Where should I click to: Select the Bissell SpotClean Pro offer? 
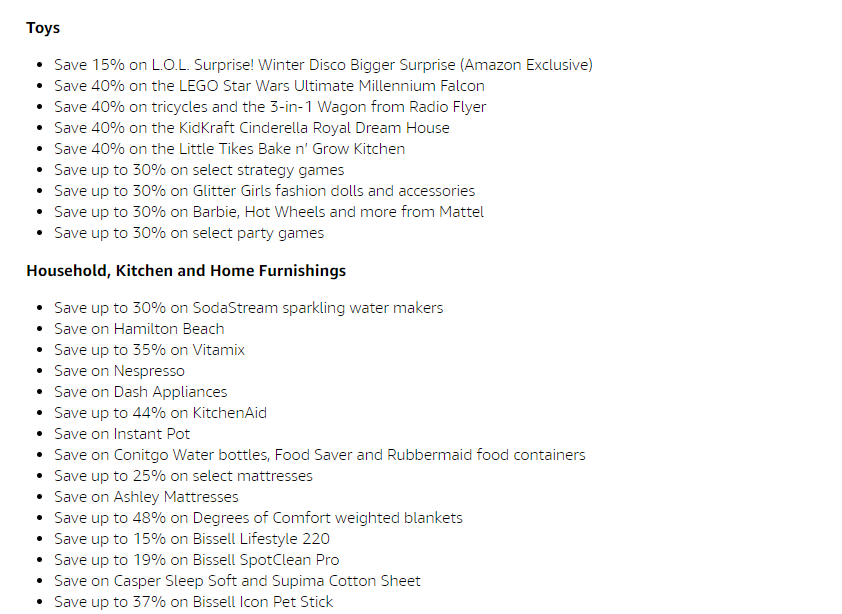197,560
